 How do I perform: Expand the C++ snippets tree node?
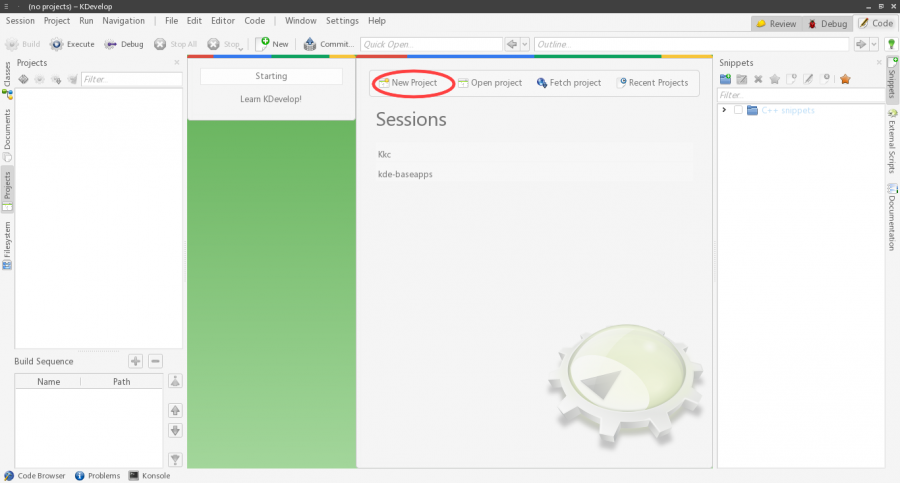(724, 110)
